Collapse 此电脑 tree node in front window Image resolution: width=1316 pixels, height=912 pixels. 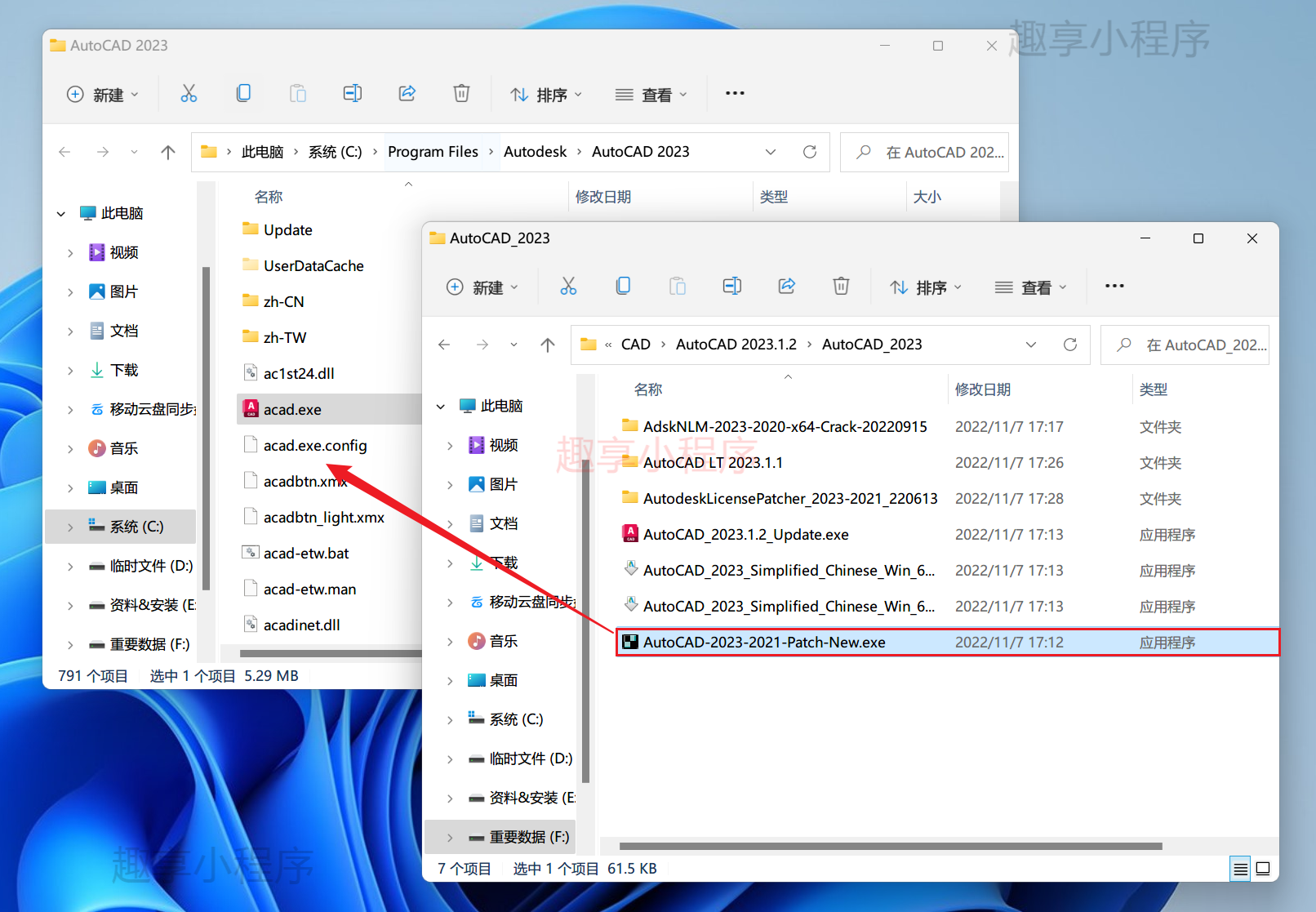click(x=441, y=406)
